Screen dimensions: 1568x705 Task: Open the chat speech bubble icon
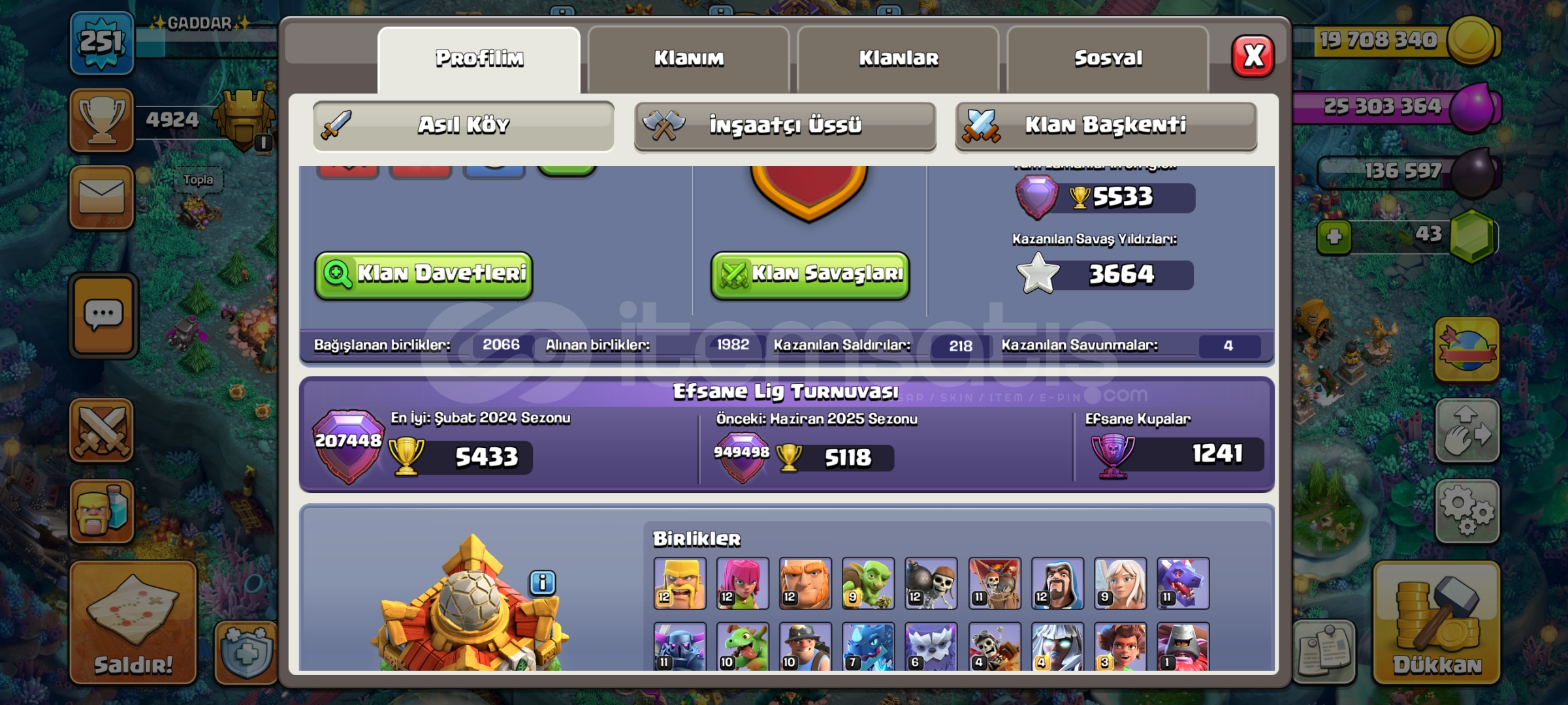tap(104, 316)
